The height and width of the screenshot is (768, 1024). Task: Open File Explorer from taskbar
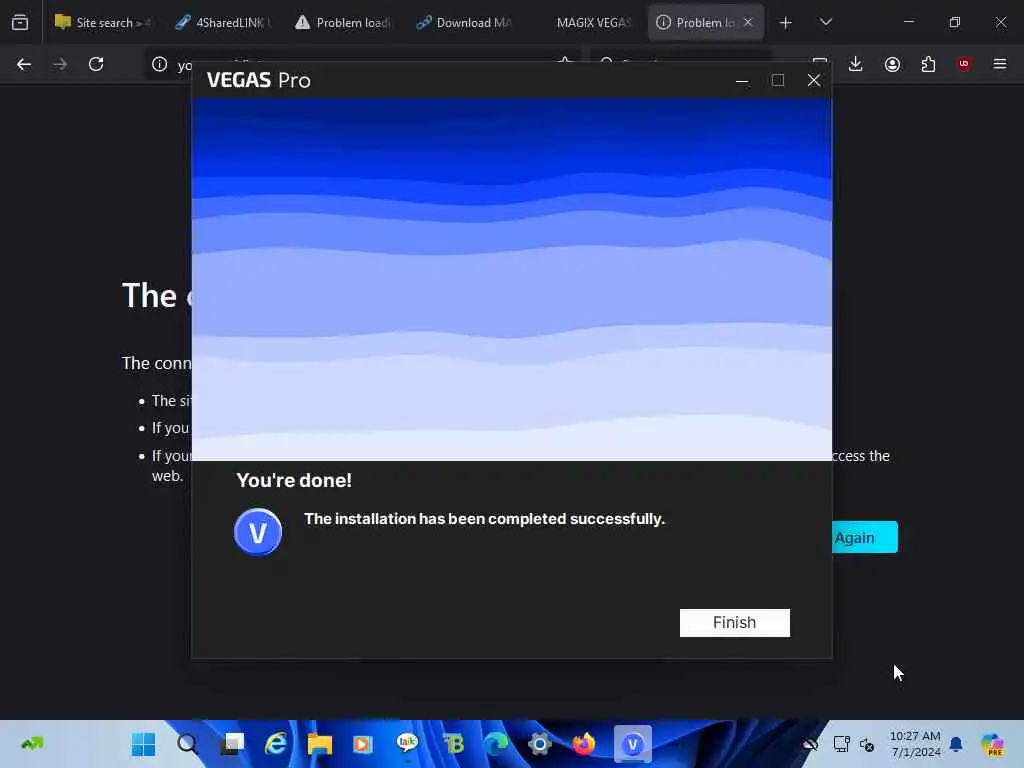click(x=320, y=744)
